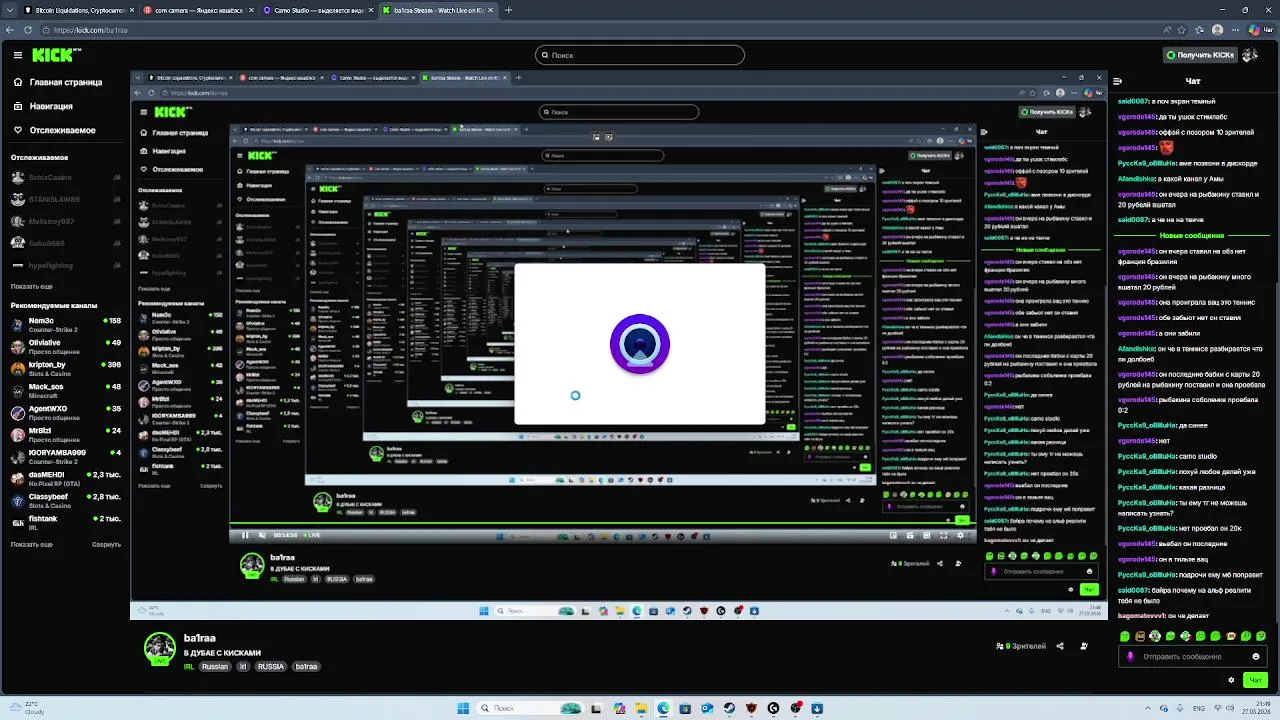The image size is (1280, 720).
Task: Click the ba1raa streamer avatar
Action: click(x=160, y=650)
